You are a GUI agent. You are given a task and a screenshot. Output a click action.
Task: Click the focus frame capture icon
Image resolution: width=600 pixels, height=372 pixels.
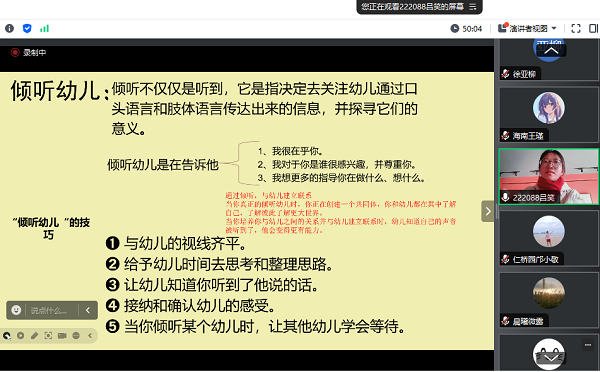[x=48, y=336]
